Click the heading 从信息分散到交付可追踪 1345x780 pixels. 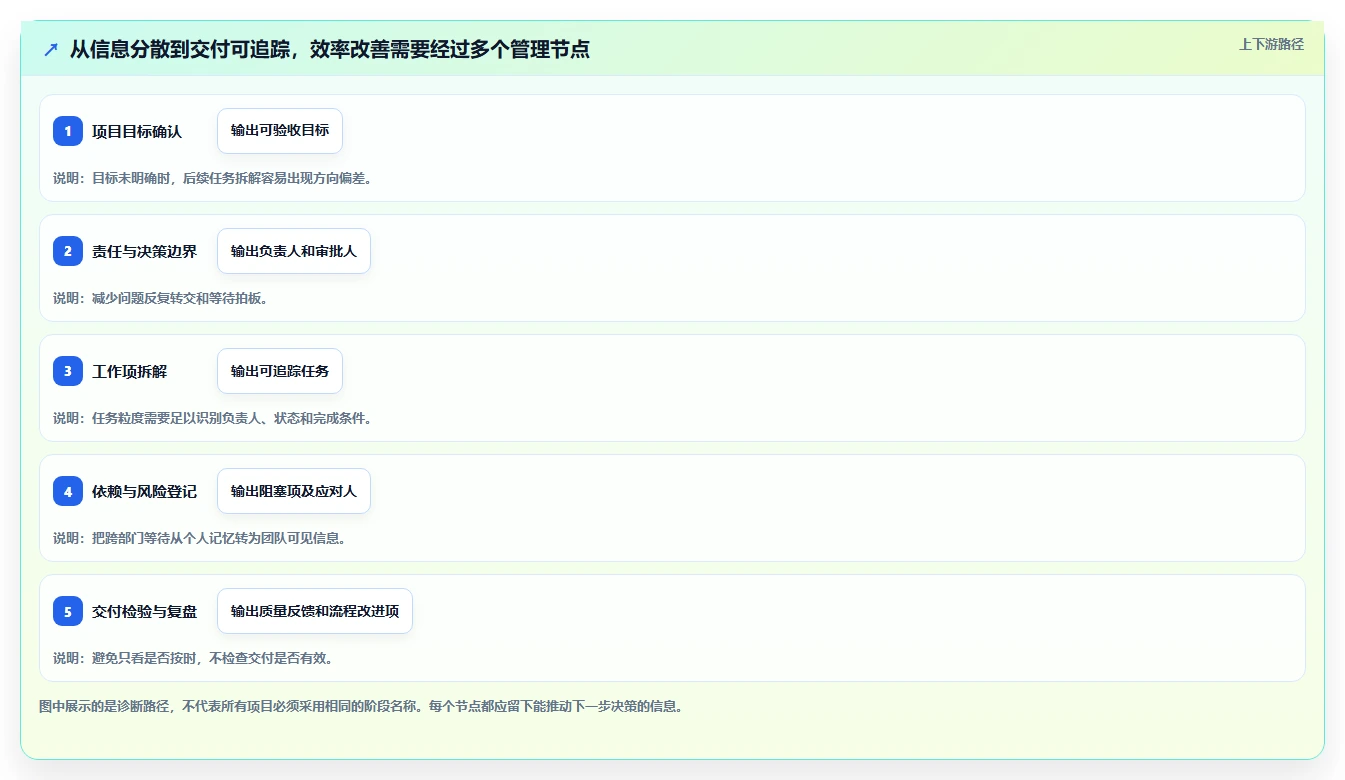[x=180, y=49]
